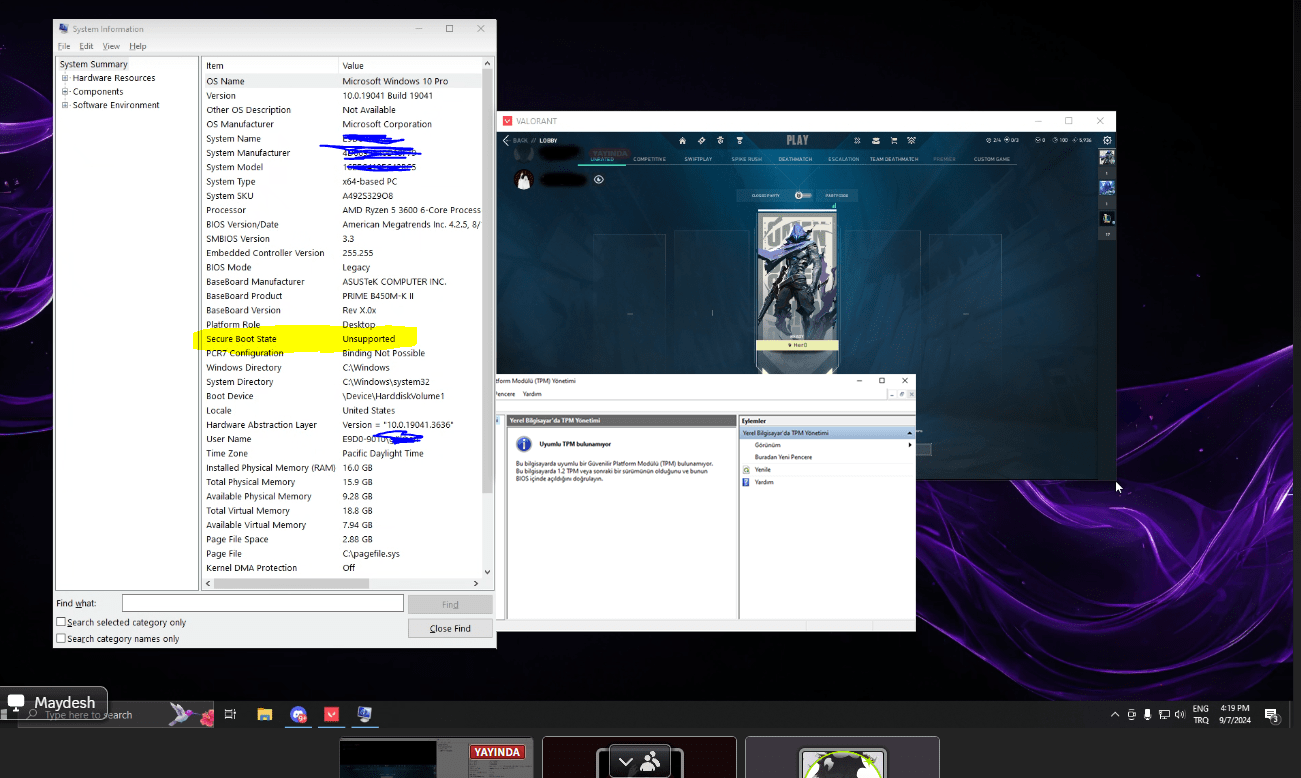This screenshot has height=778, width=1301.
Task: Open the agents icon in Valorant navbar
Action: (x=721, y=140)
